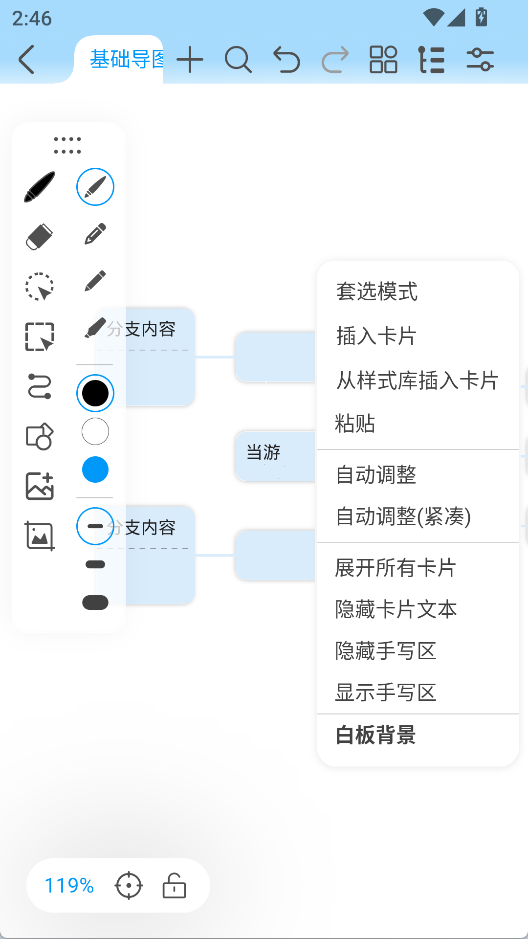
Task: Select the thickest stroke width
Action: (95, 602)
